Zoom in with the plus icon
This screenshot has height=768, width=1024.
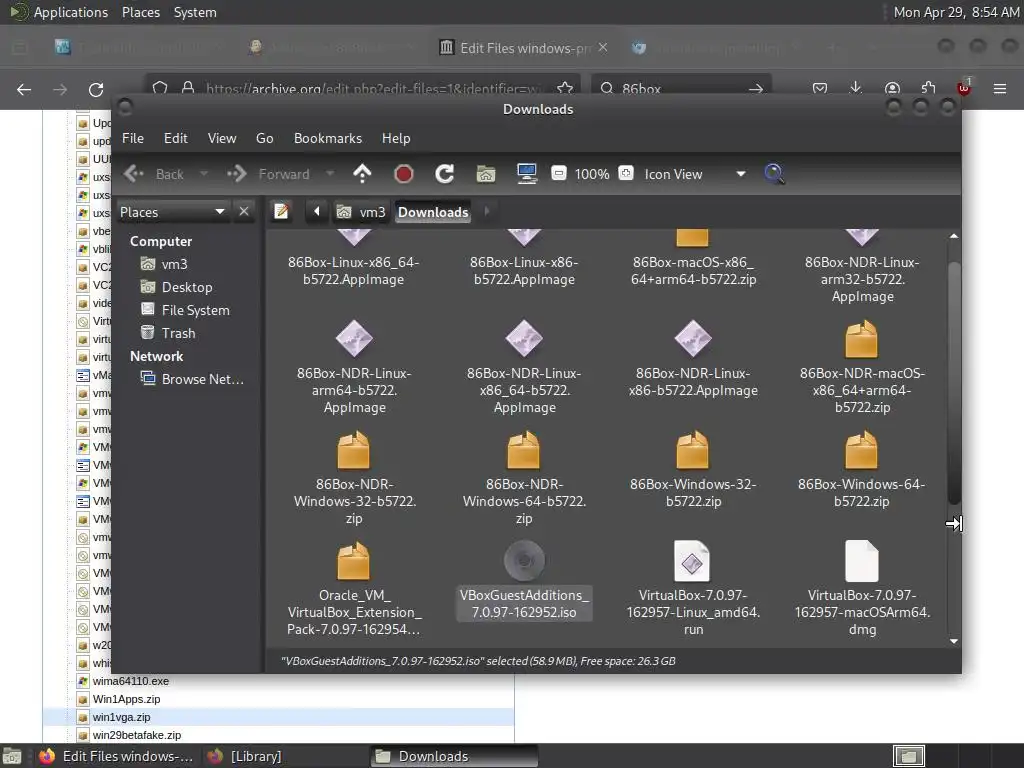[x=626, y=173]
